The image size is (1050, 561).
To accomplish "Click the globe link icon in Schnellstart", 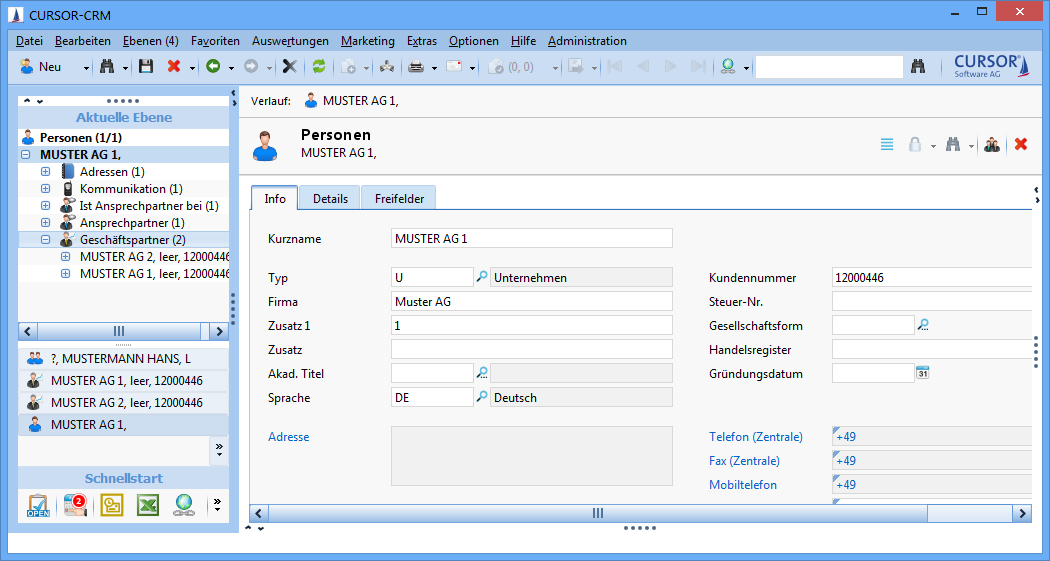I will coord(183,506).
